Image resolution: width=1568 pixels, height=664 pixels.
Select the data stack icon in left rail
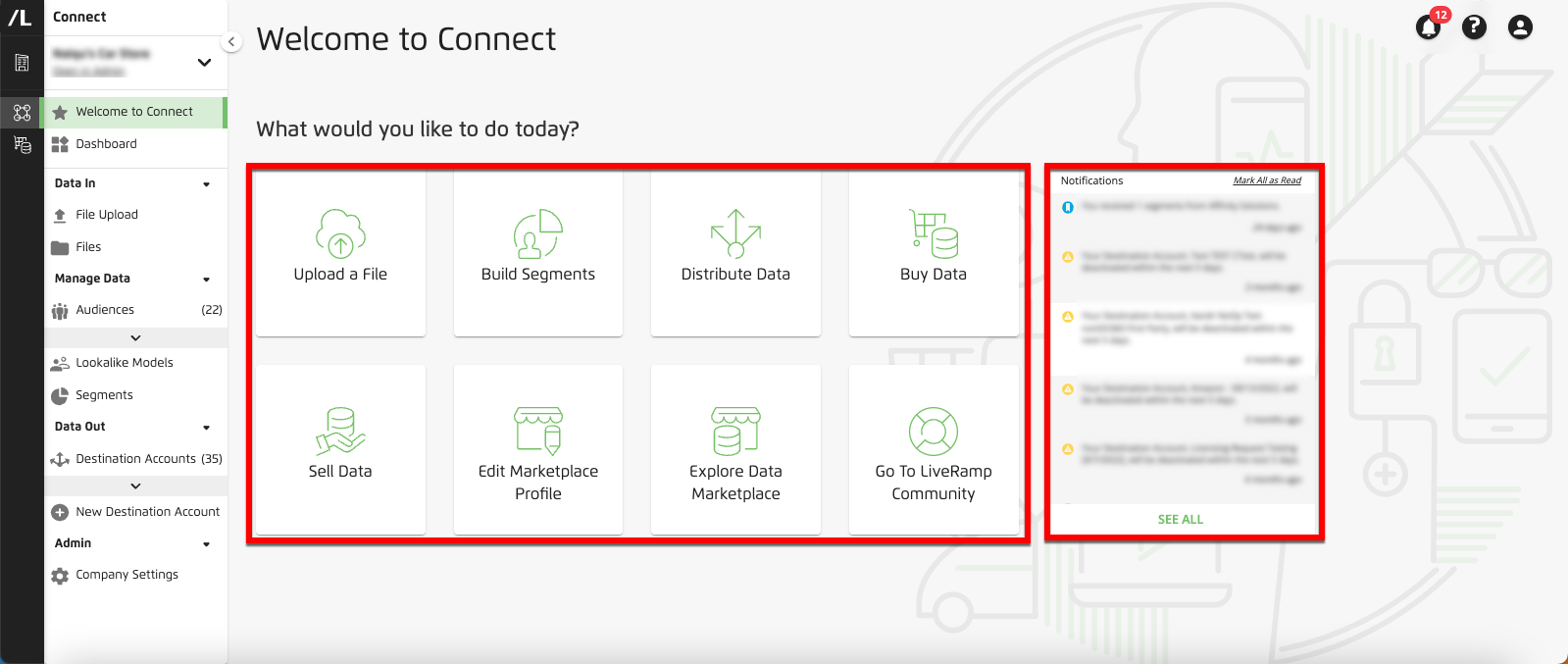[22, 145]
